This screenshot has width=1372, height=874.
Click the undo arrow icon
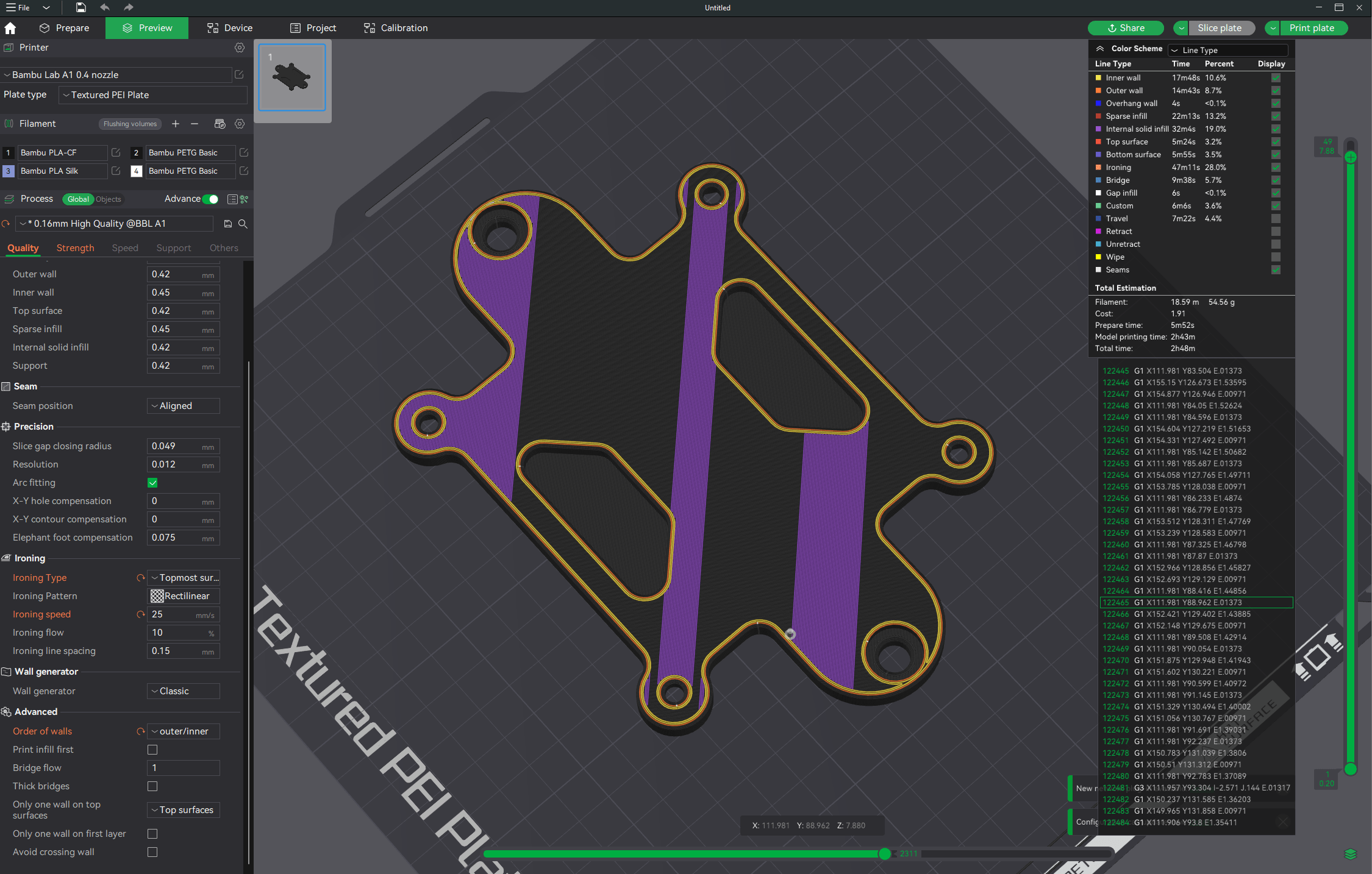pos(104,7)
